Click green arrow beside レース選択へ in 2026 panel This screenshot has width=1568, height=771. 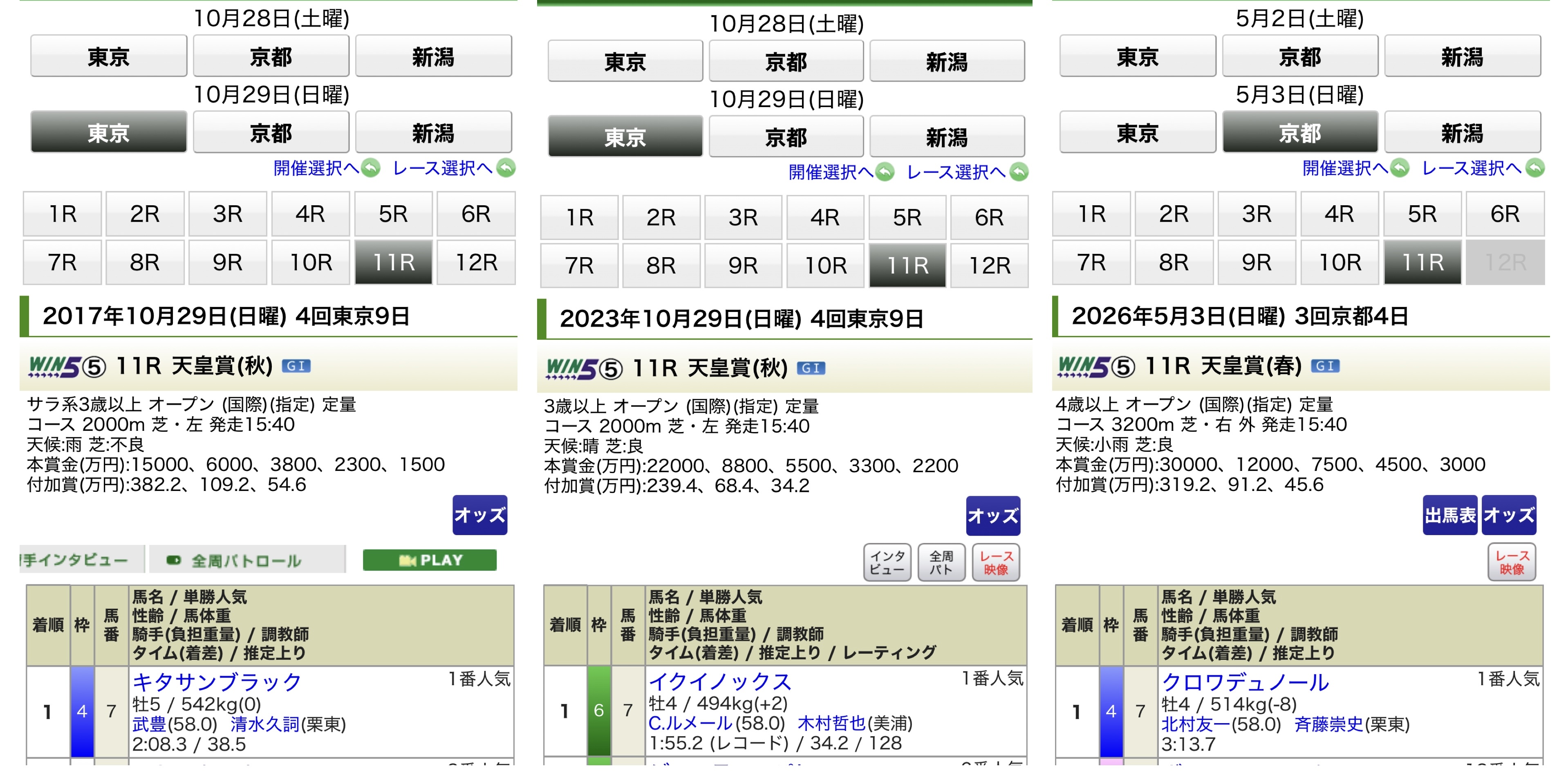pos(1535,168)
